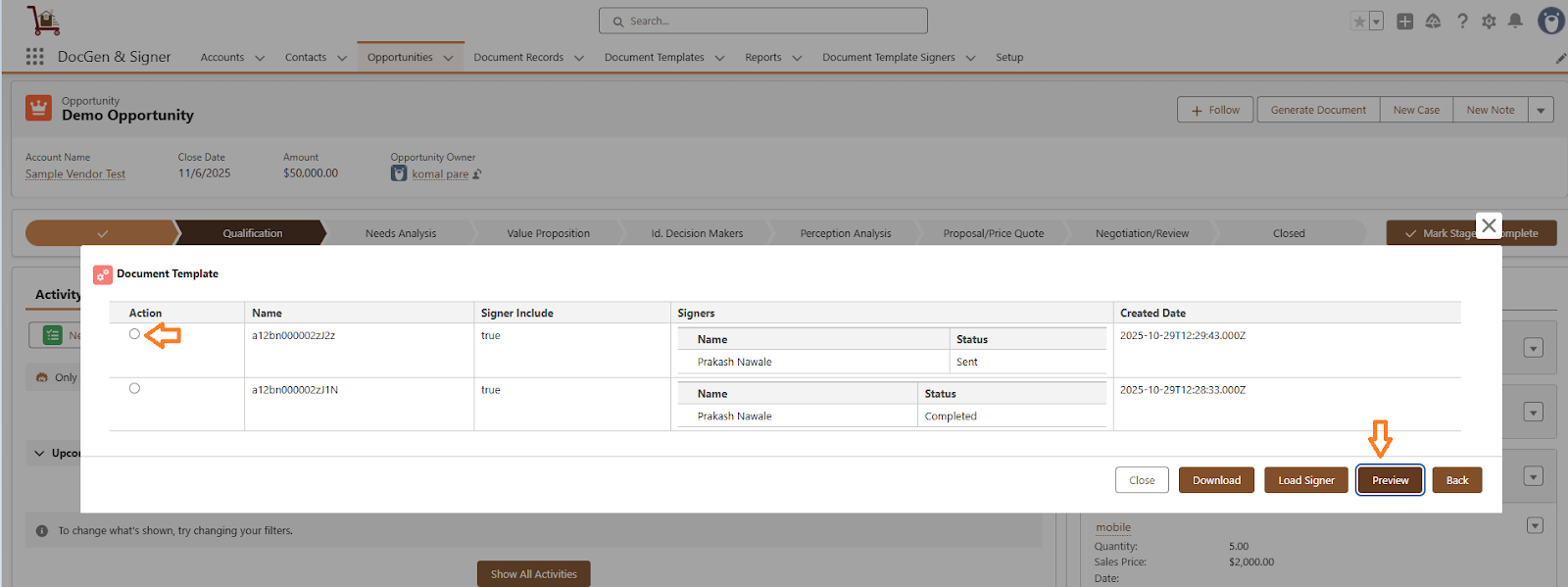
Task: Select radio button for a12bn000002zJ1N
Action: click(x=134, y=389)
